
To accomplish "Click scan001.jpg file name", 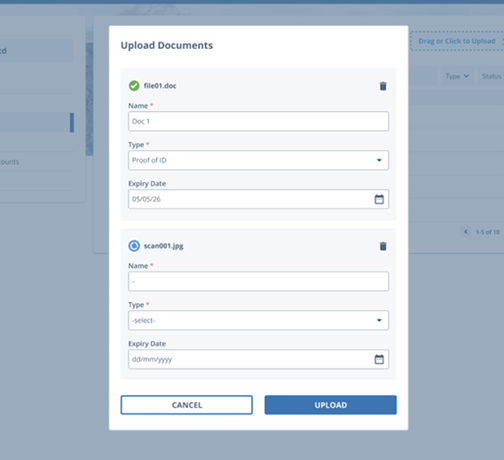I will pyautogui.click(x=164, y=246).
